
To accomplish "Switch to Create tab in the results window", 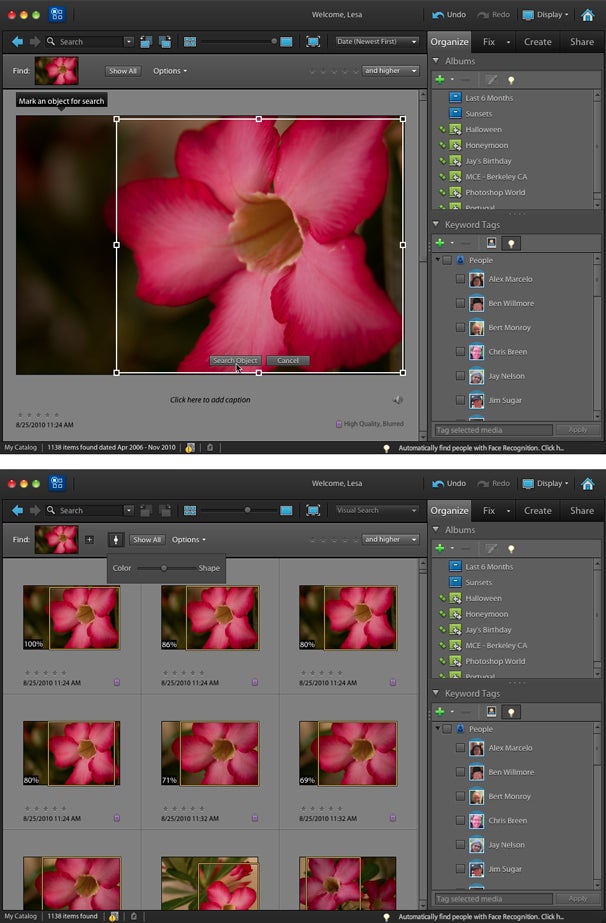I will tap(538, 510).
